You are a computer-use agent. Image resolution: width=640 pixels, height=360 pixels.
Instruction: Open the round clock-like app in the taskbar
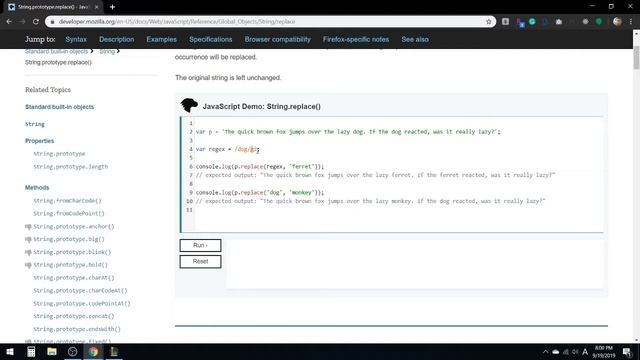[x=73, y=351]
